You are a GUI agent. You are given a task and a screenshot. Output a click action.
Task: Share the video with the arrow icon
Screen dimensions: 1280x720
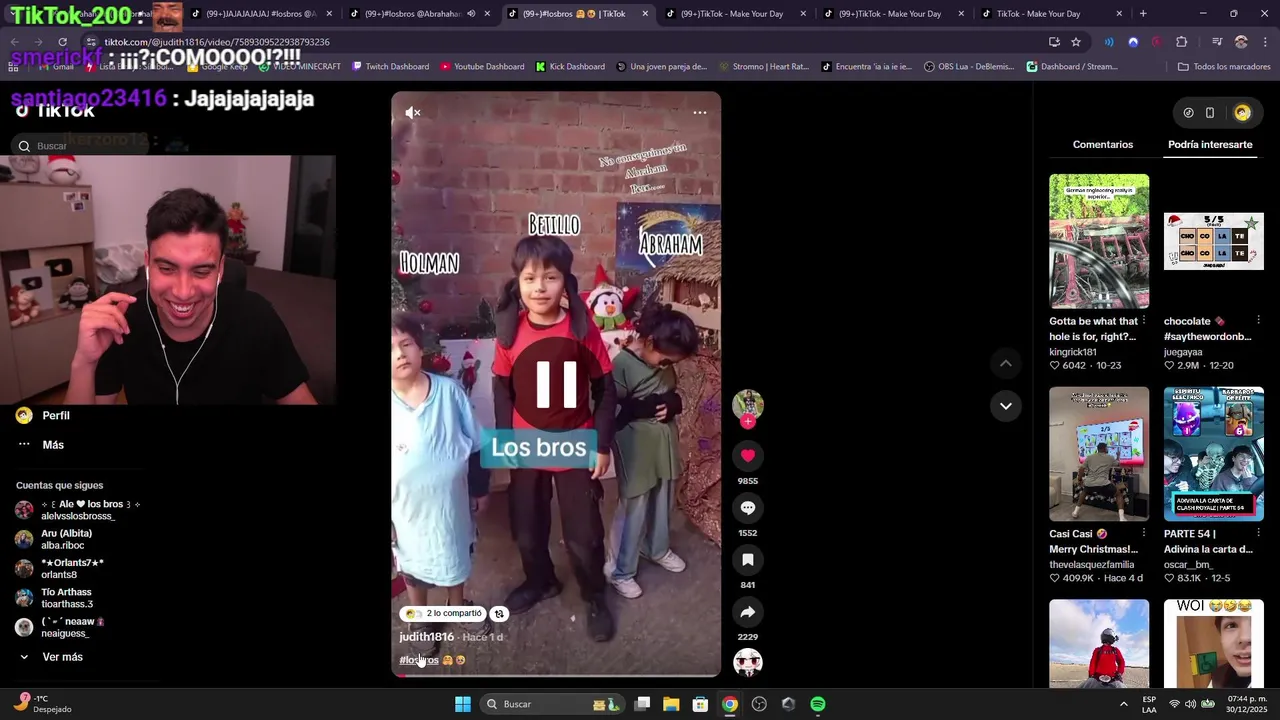point(748,612)
